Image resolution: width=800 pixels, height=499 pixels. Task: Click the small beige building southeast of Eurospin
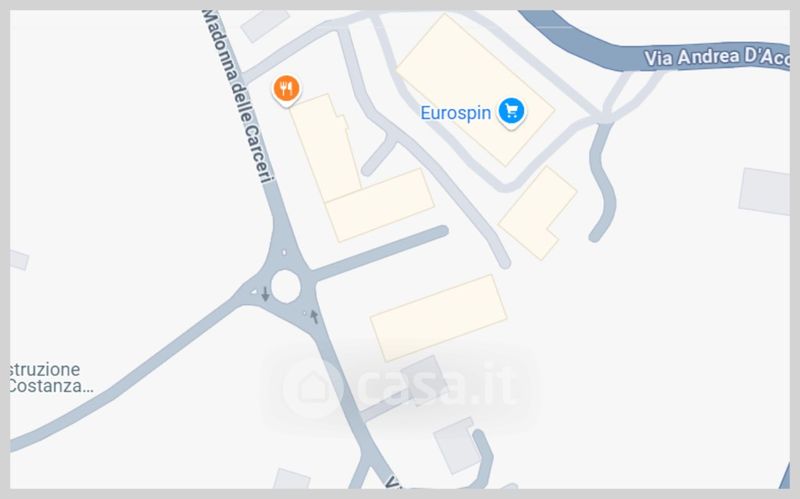tap(537, 213)
